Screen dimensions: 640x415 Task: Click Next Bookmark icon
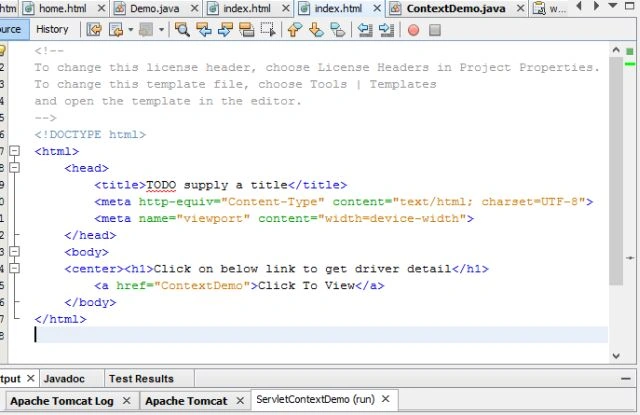pyautogui.click(x=316, y=30)
